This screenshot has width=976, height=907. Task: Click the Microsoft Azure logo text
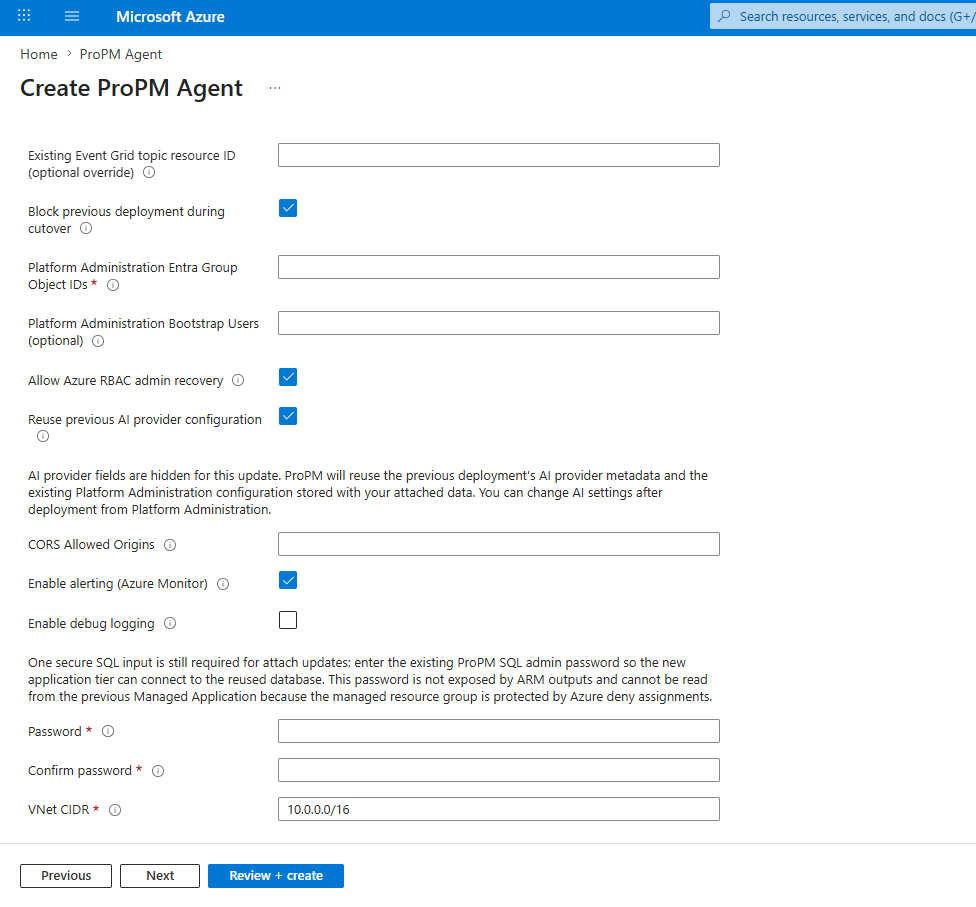point(170,17)
